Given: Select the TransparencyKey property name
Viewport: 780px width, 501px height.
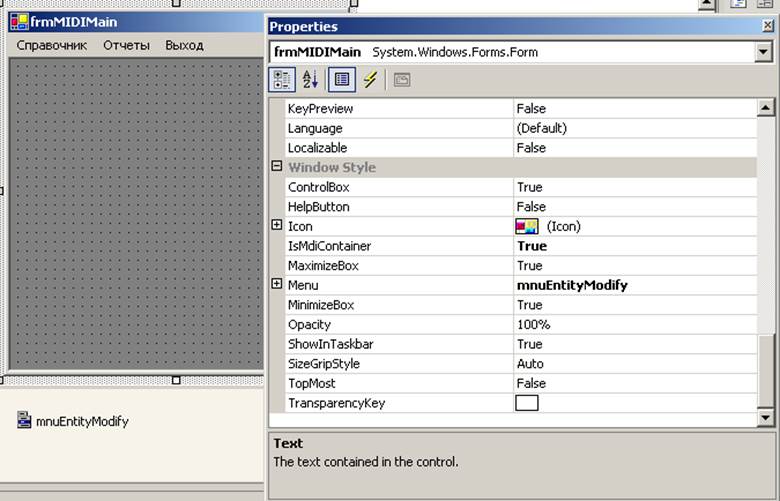Looking at the screenshot, I should pyautogui.click(x=337, y=403).
